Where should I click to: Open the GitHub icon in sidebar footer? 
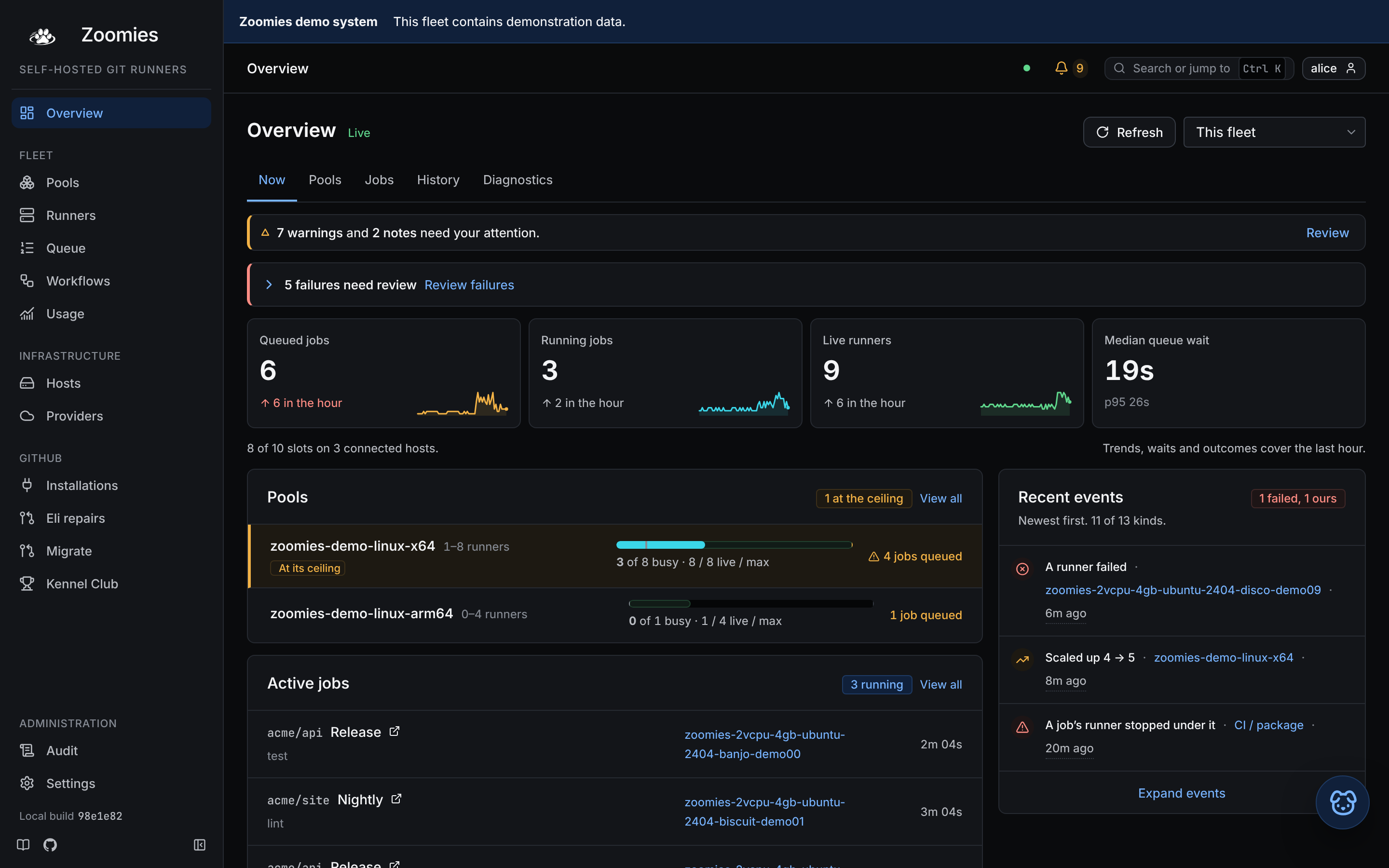50,844
